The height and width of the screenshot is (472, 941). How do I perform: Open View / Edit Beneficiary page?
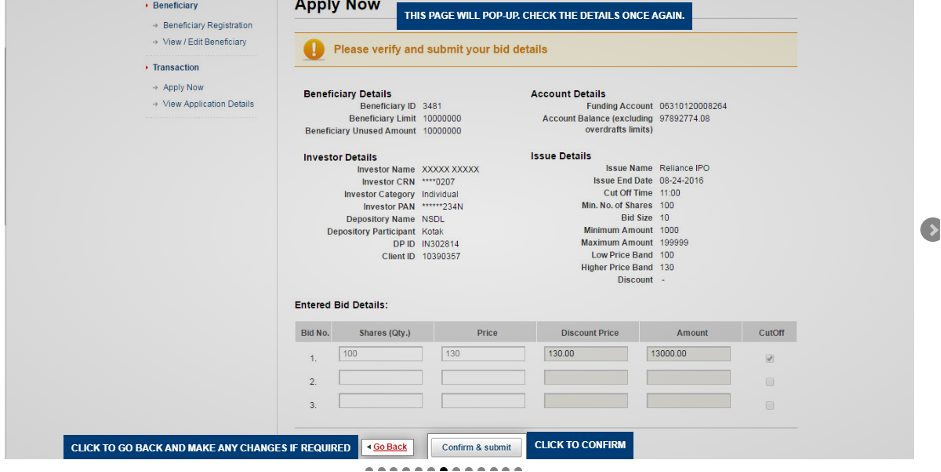pyautogui.click(x=204, y=42)
